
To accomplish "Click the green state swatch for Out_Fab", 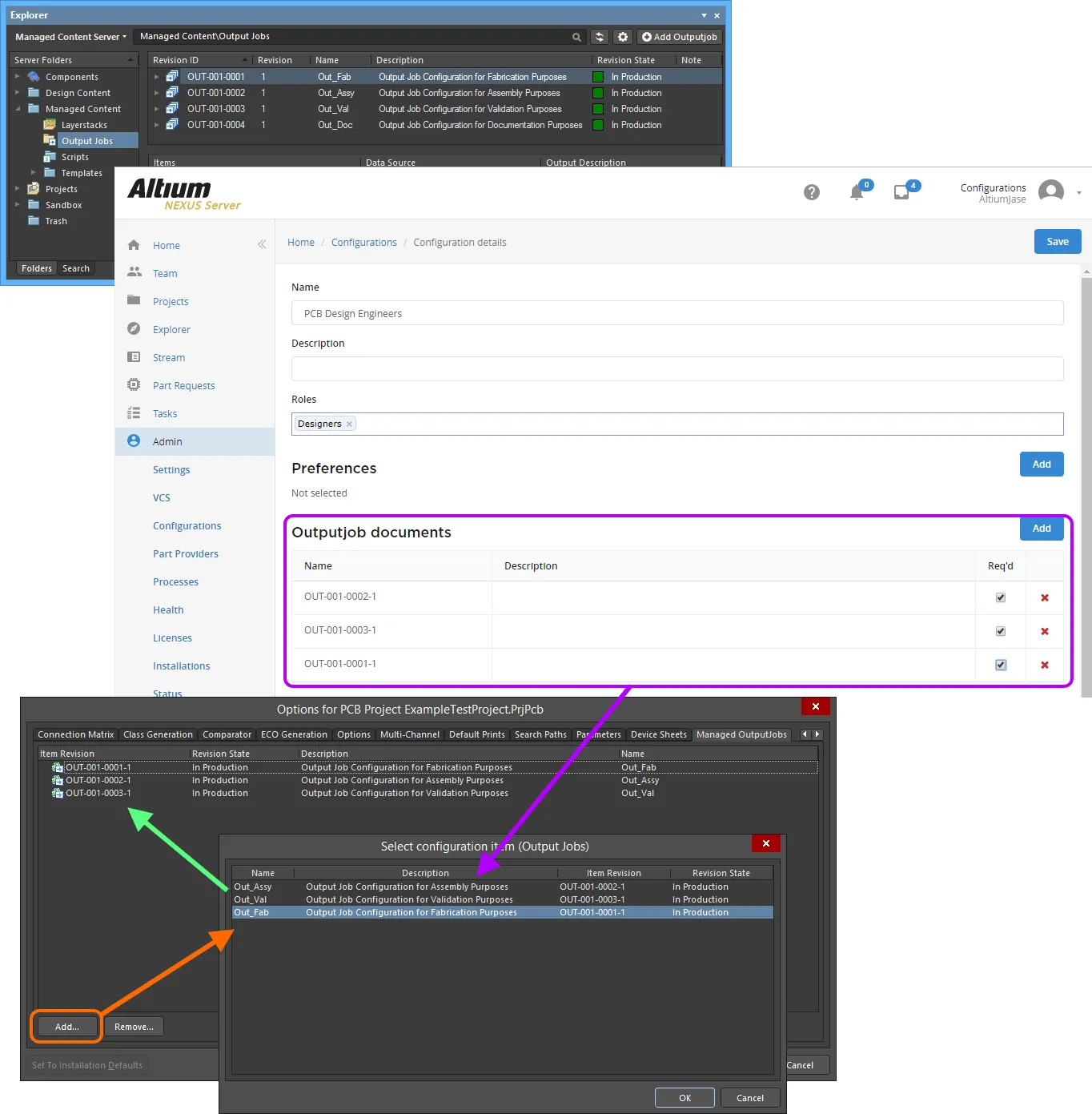I will (598, 77).
